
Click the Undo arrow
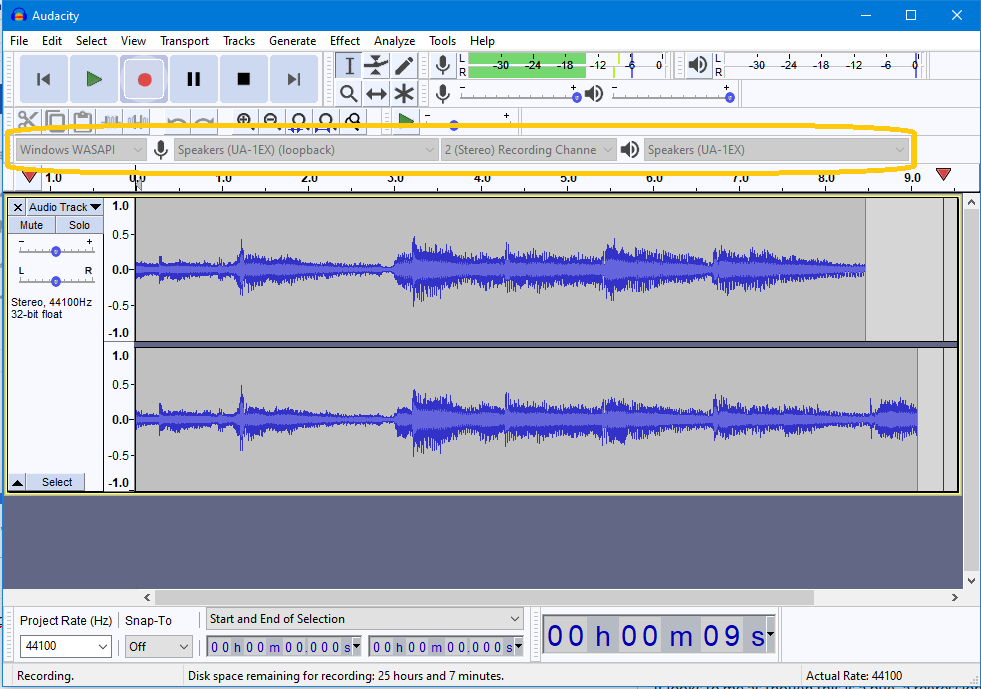click(x=177, y=121)
